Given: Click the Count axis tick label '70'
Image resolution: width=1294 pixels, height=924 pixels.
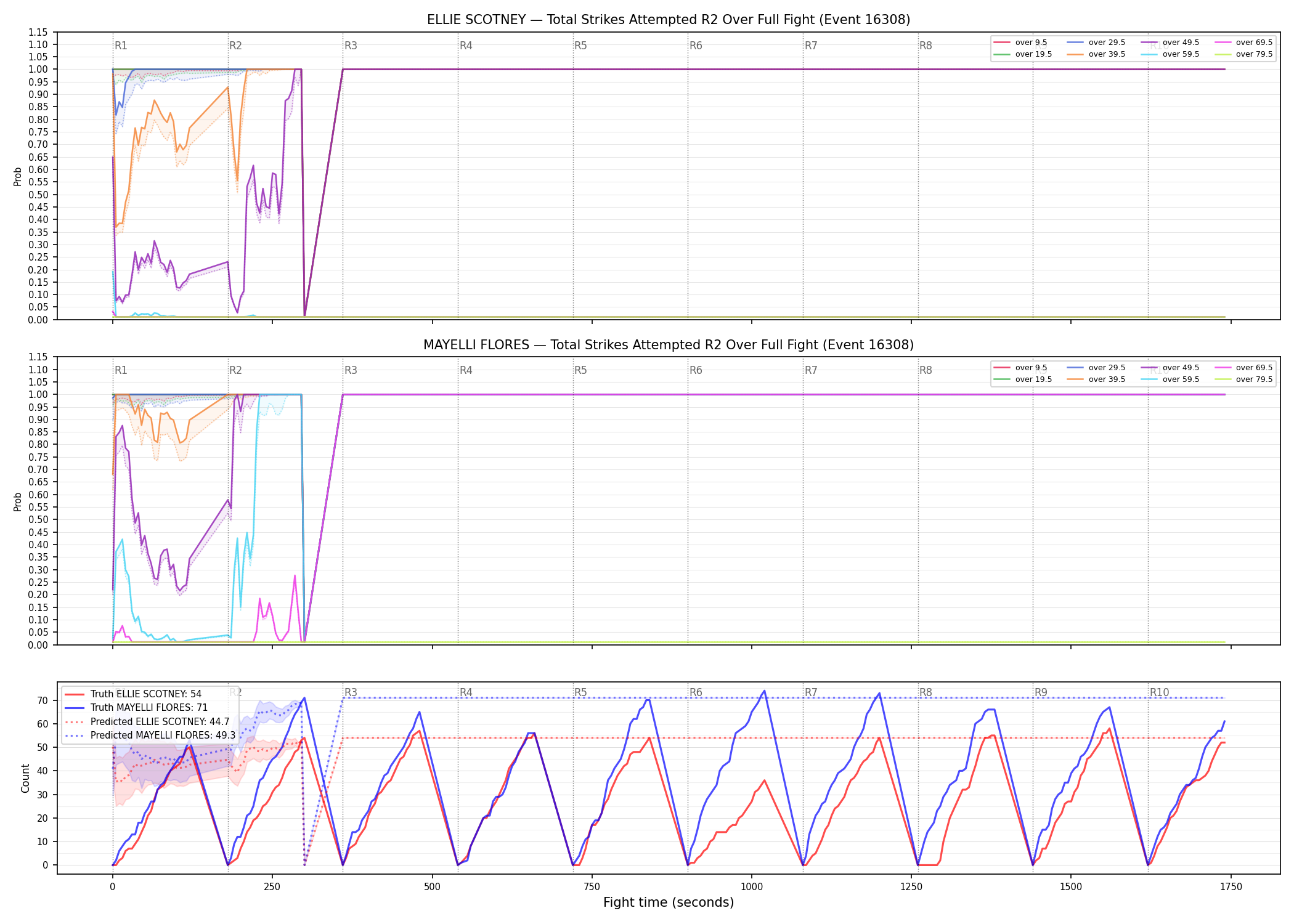Looking at the screenshot, I should point(43,700).
